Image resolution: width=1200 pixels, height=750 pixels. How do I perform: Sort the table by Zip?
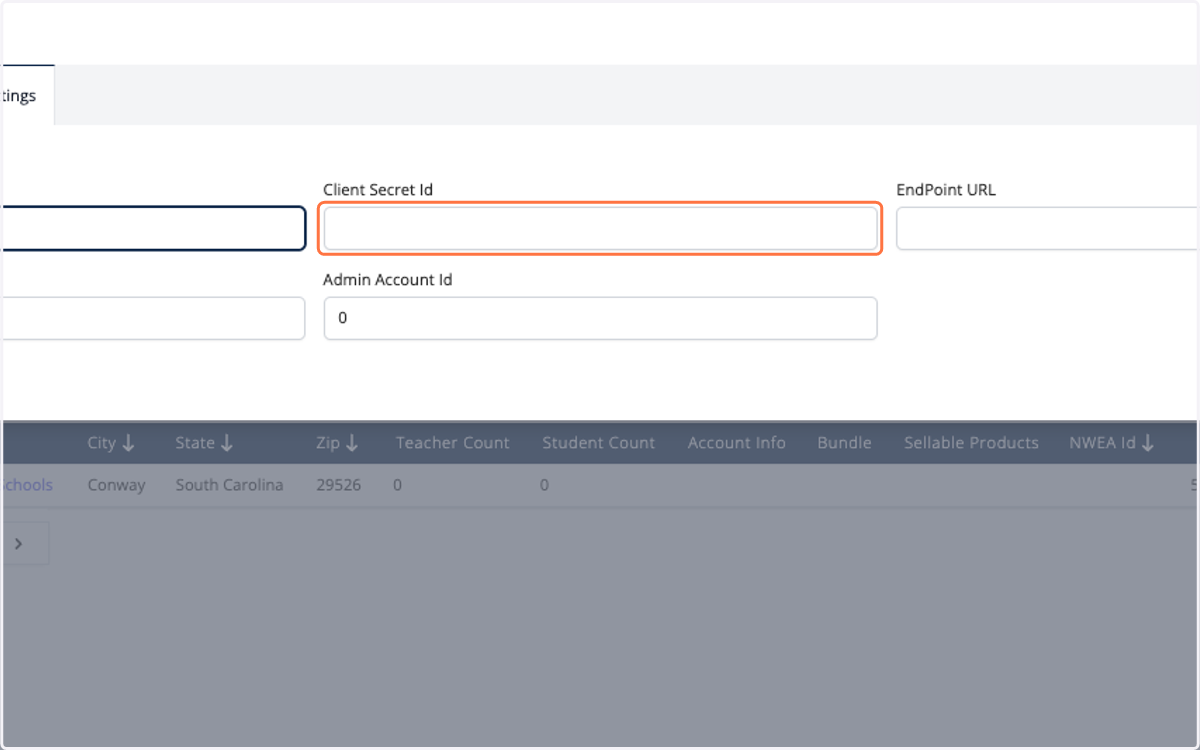point(337,443)
